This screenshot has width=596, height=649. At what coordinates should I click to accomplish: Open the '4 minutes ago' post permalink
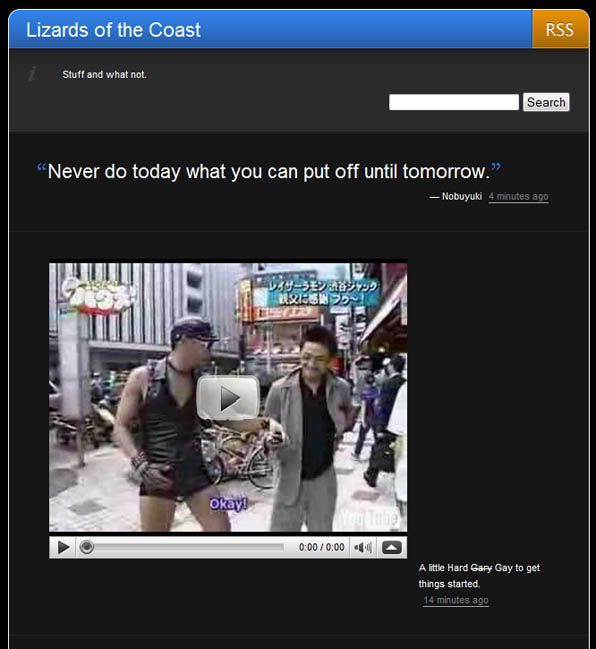click(x=518, y=197)
